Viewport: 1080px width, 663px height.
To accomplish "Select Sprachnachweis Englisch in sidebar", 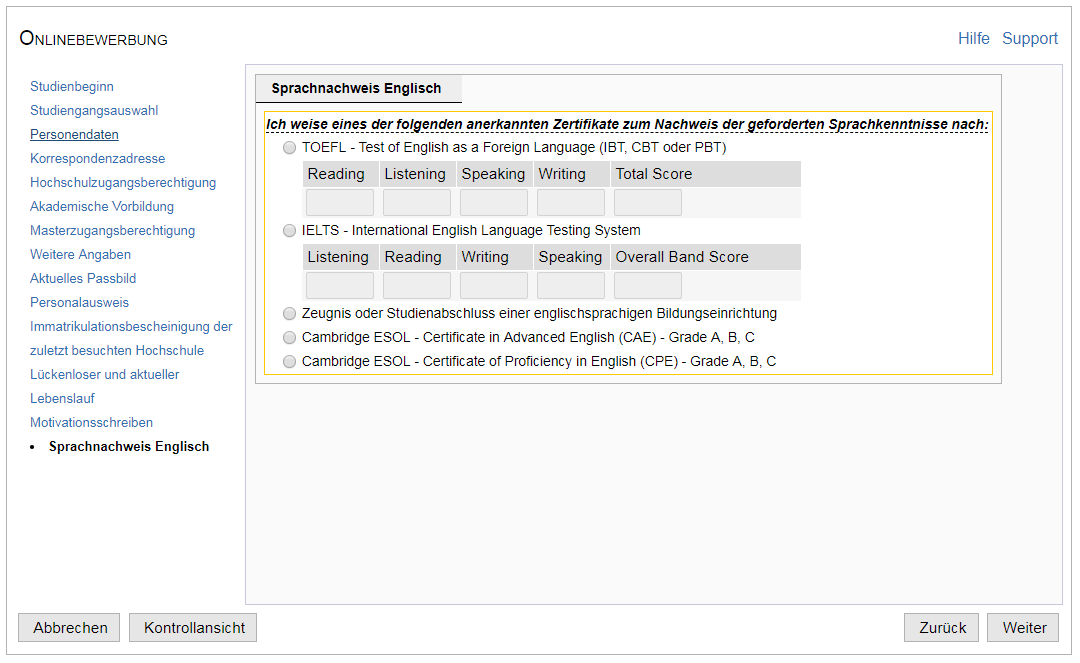I will tap(129, 447).
